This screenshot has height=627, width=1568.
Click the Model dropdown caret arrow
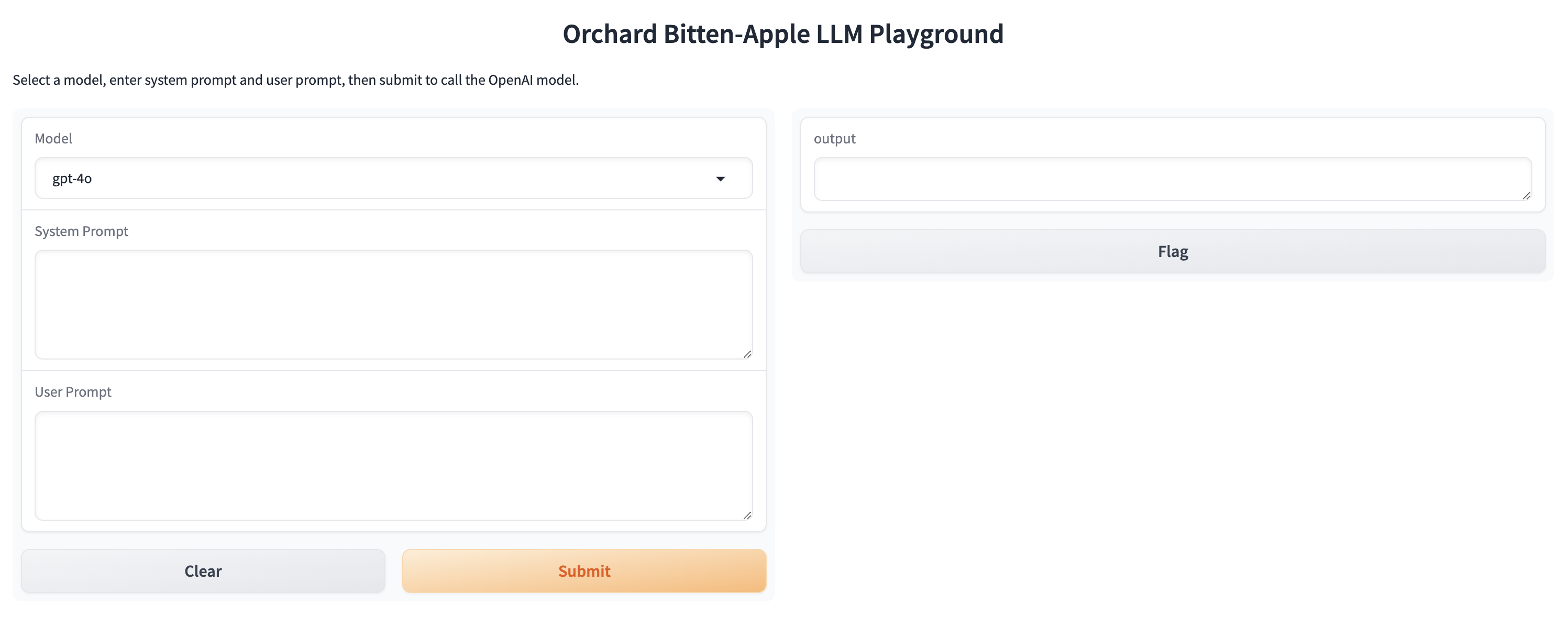click(x=720, y=179)
